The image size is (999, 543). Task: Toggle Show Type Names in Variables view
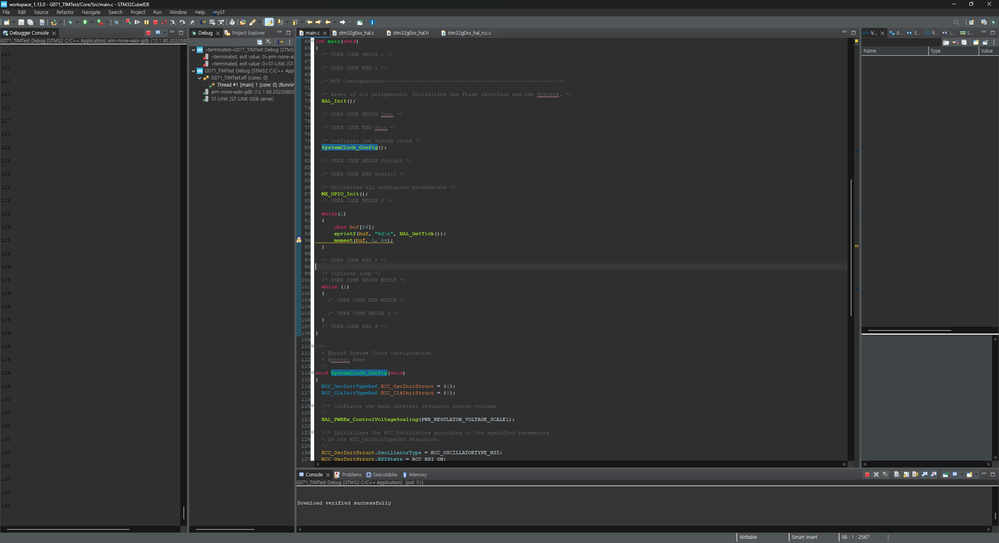click(946, 42)
